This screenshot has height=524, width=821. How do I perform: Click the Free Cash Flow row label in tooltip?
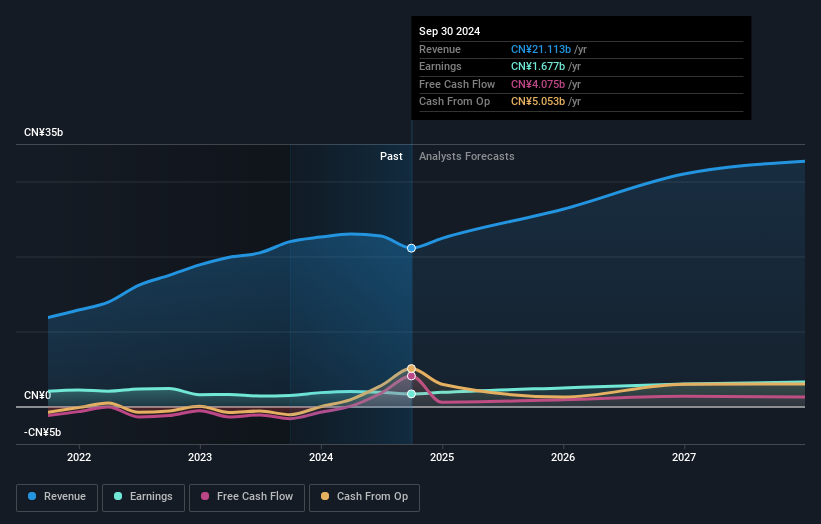(457, 84)
